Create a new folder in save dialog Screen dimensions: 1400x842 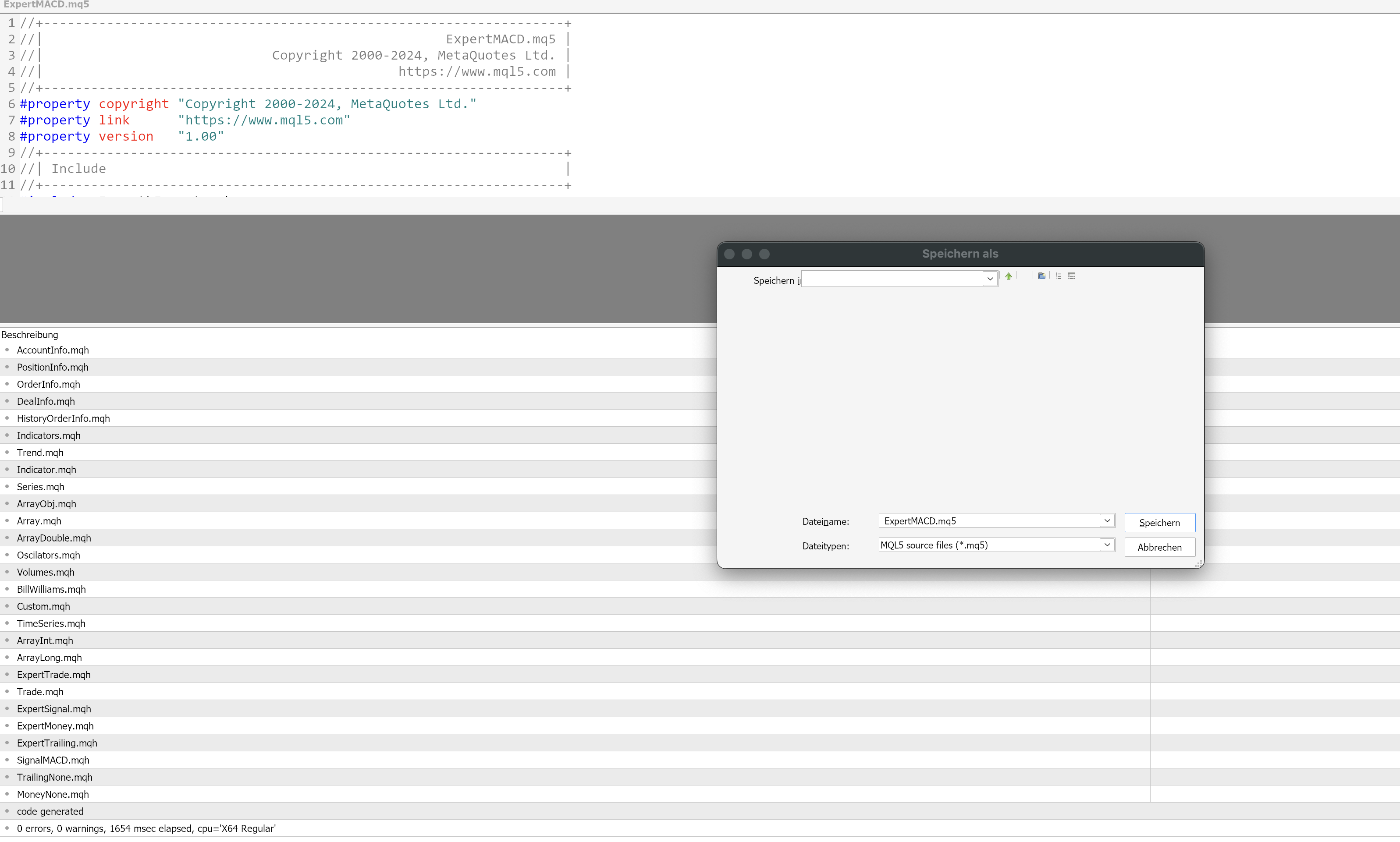pos(1041,276)
